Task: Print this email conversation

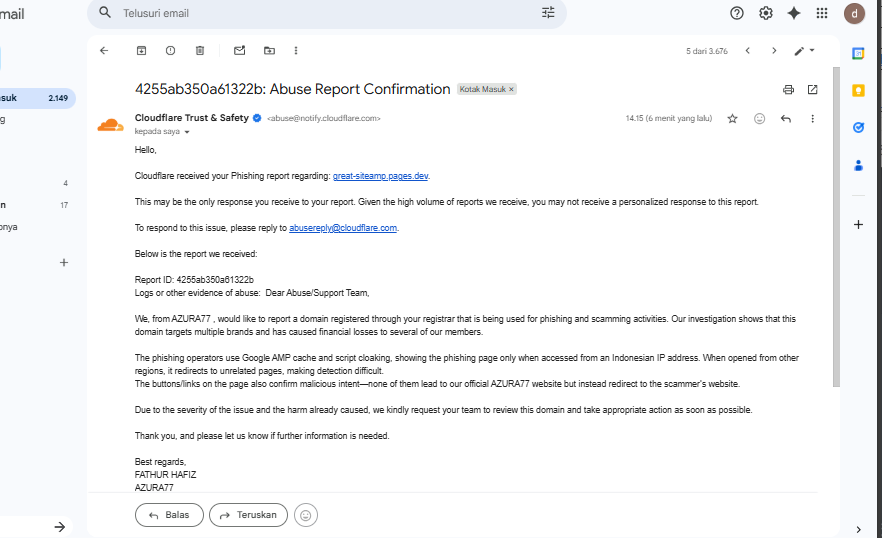Action: (789, 89)
